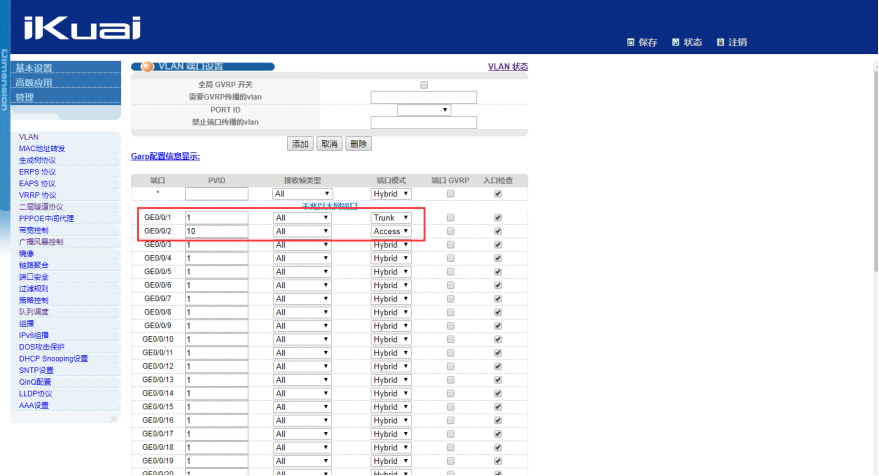Click the iKuai logo
This screenshot has height=476, width=879.
point(82,28)
